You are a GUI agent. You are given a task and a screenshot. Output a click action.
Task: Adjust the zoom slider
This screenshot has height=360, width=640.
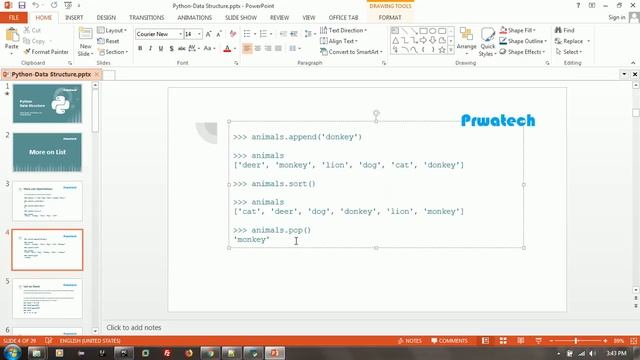click(576, 341)
